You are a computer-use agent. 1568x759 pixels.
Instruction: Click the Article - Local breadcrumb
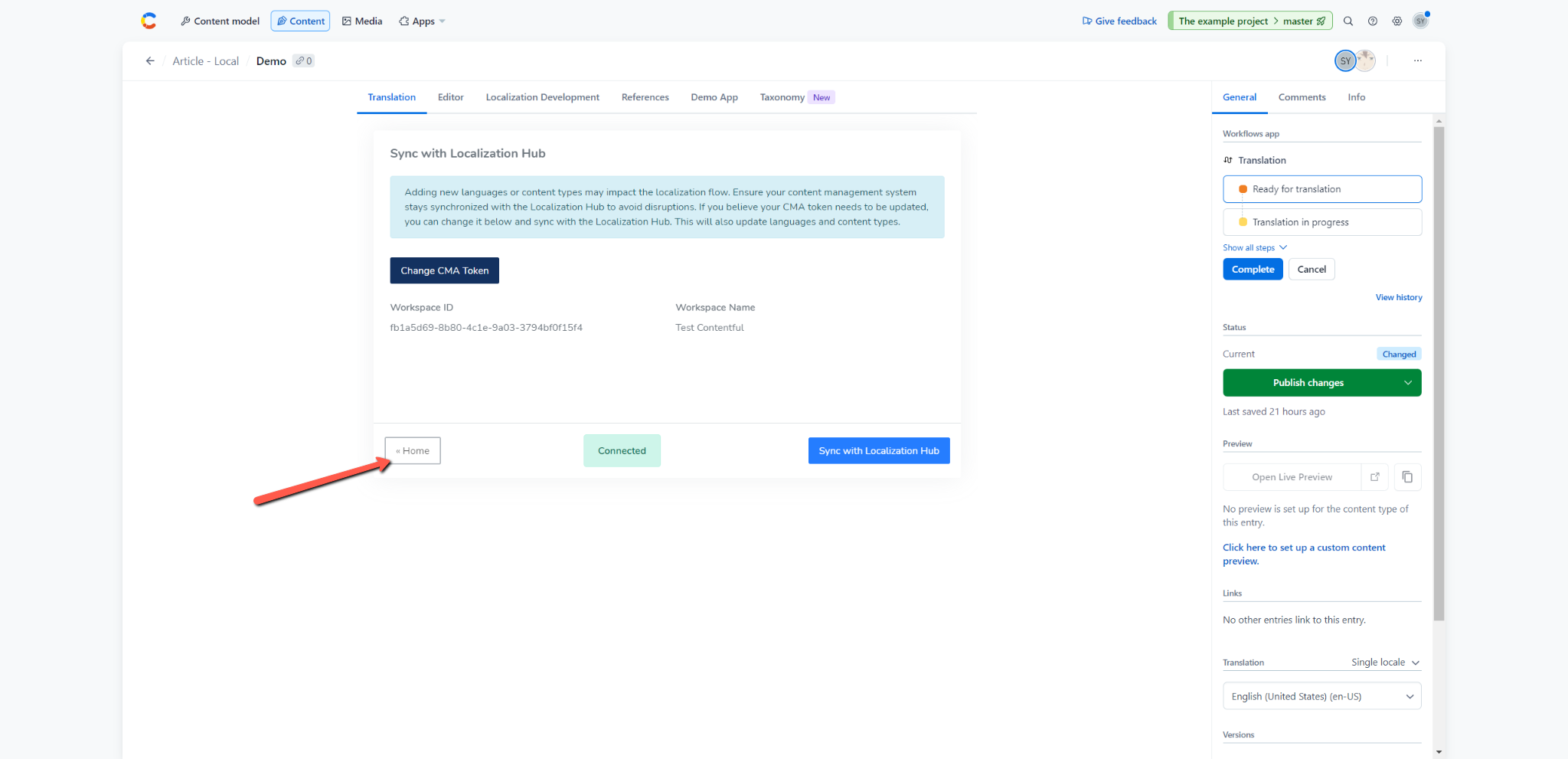click(205, 61)
